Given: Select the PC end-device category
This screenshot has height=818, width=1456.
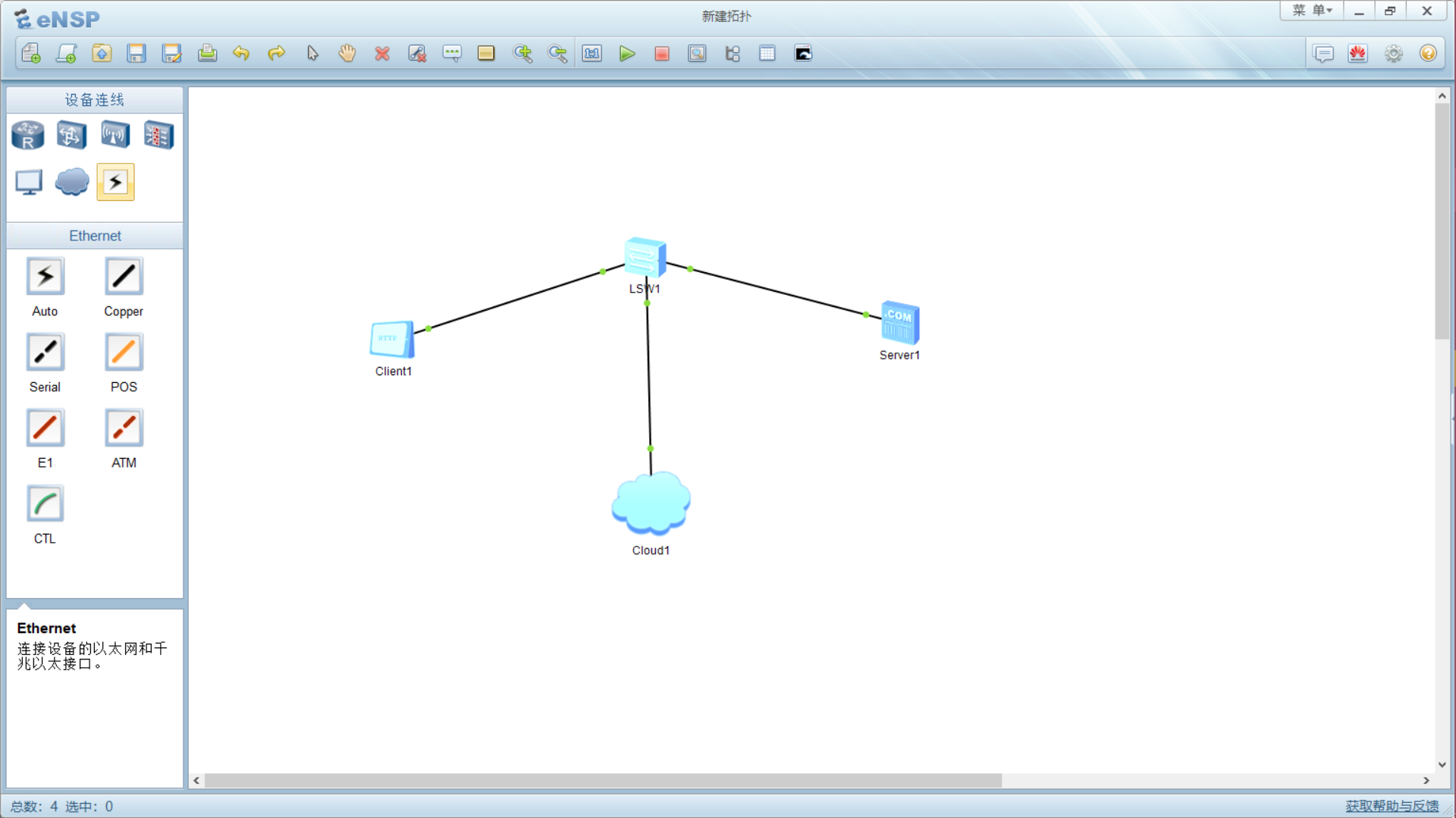Looking at the screenshot, I should [x=29, y=183].
